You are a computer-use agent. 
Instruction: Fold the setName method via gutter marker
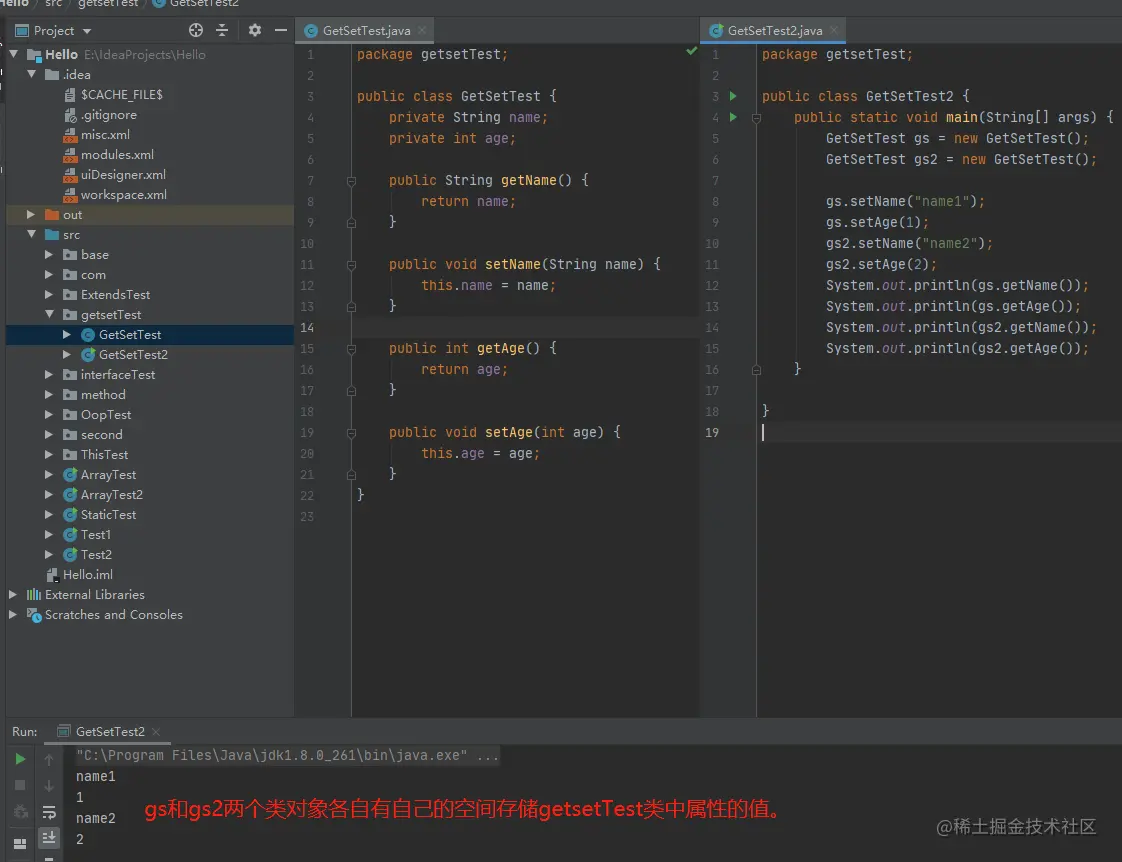click(351, 265)
